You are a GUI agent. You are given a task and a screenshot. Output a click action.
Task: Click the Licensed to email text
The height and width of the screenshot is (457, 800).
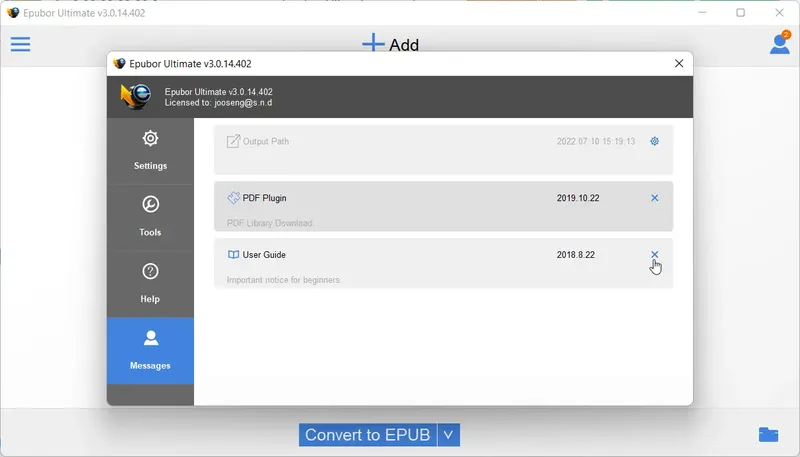218,103
